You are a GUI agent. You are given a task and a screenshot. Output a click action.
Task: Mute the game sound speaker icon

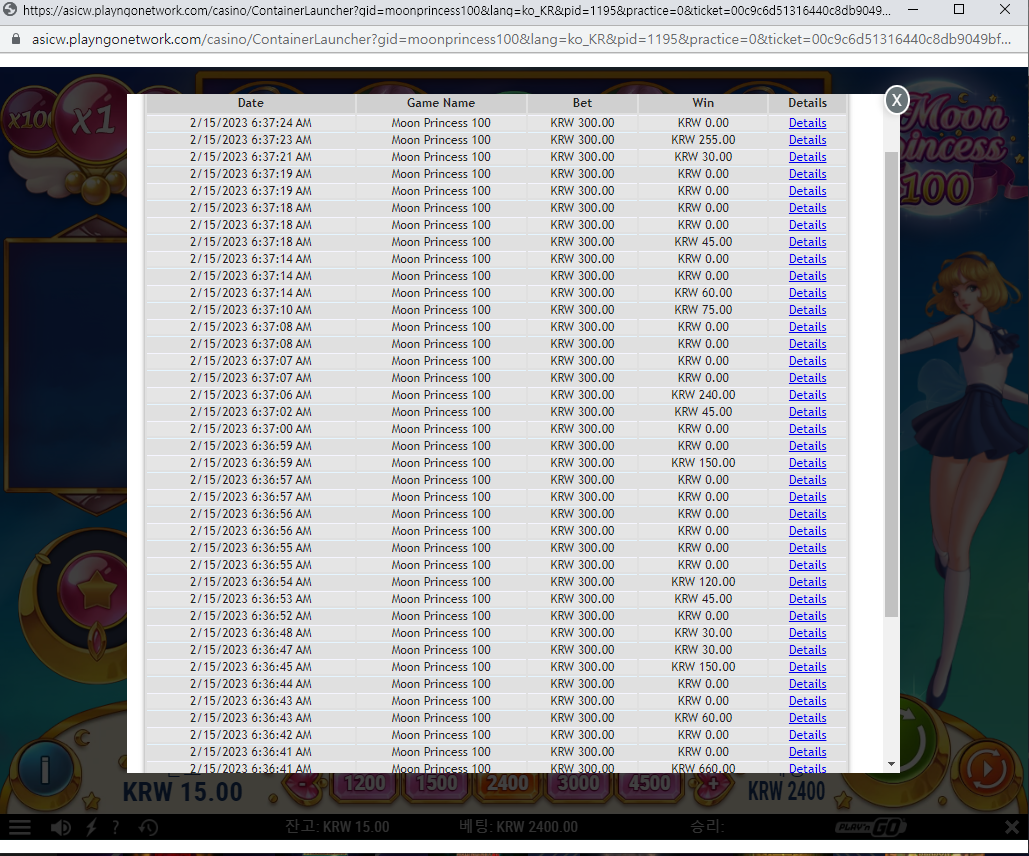click(x=60, y=827)
